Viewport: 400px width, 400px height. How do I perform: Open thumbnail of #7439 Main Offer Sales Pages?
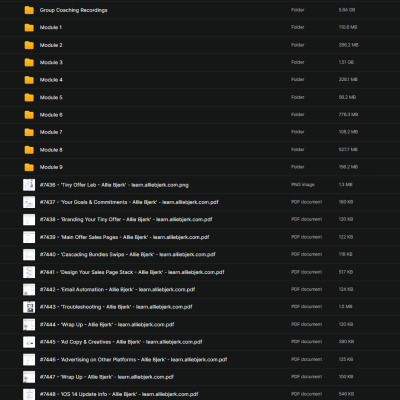click(29, 237)
